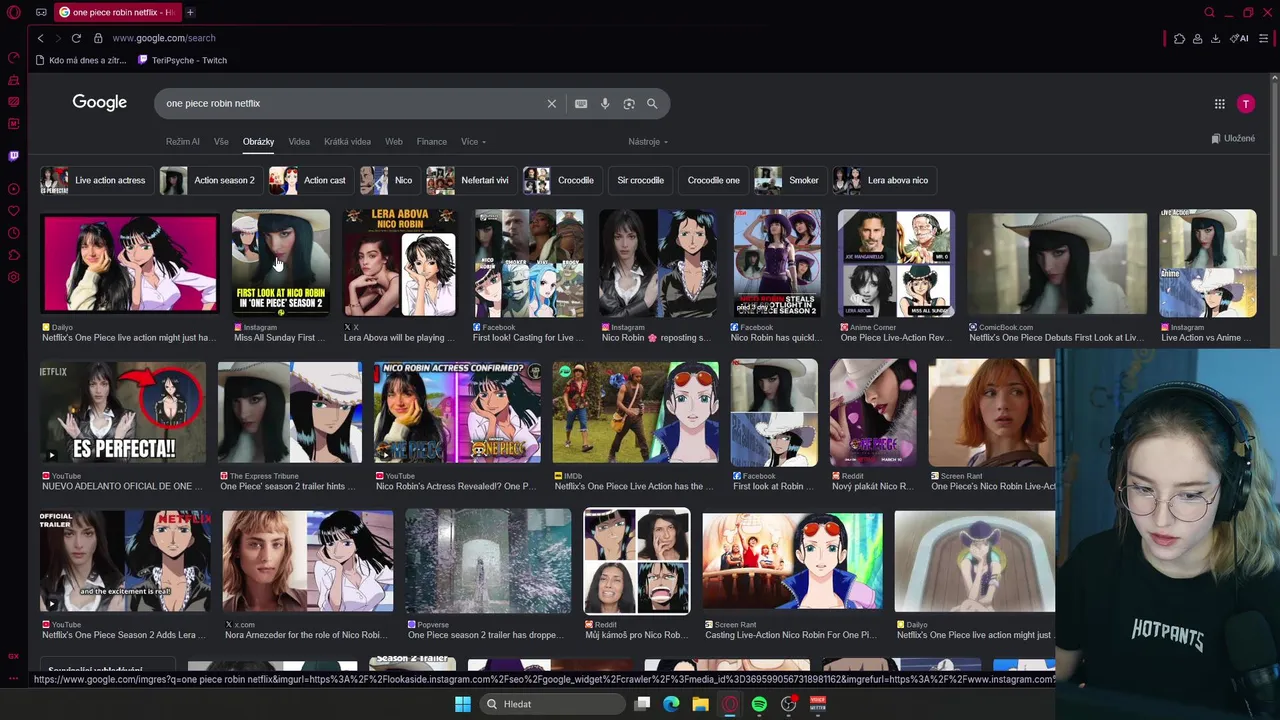1280x720 pixels.
Task: Filter by Lera abova nico chip
Action: (883, 181)
